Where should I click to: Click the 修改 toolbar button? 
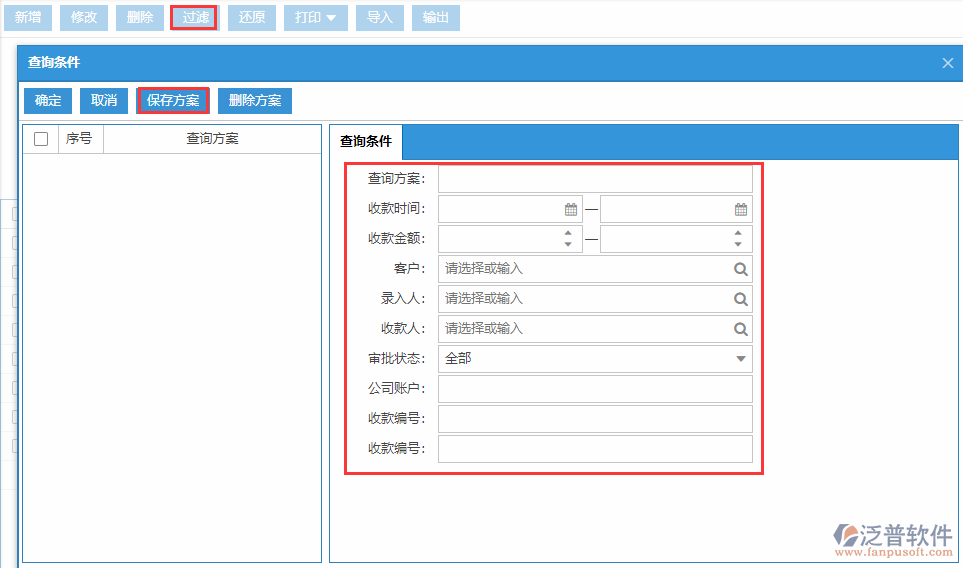click(x=84, y=18)
